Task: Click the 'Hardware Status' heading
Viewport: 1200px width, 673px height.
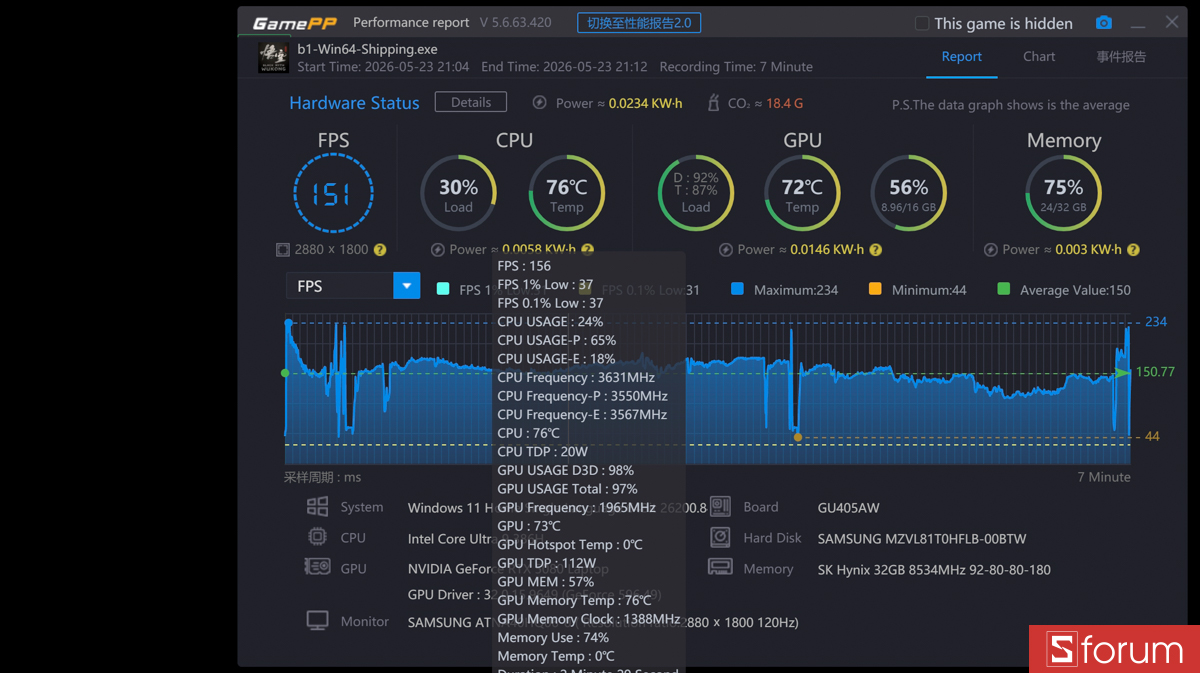Action: pyautogui.click(x=354, y=102)
